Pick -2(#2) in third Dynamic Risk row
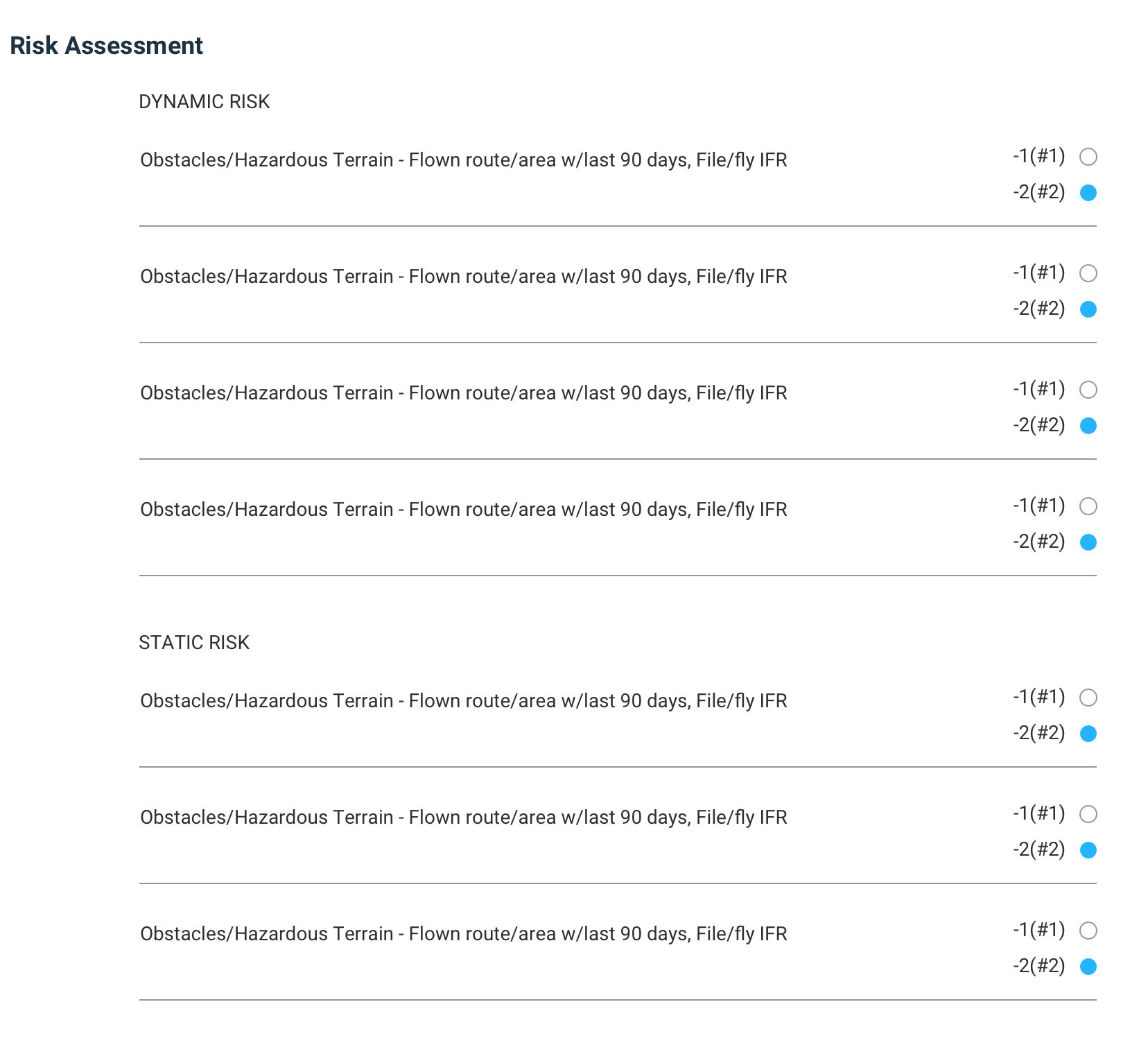 (x=1088, y=426)
